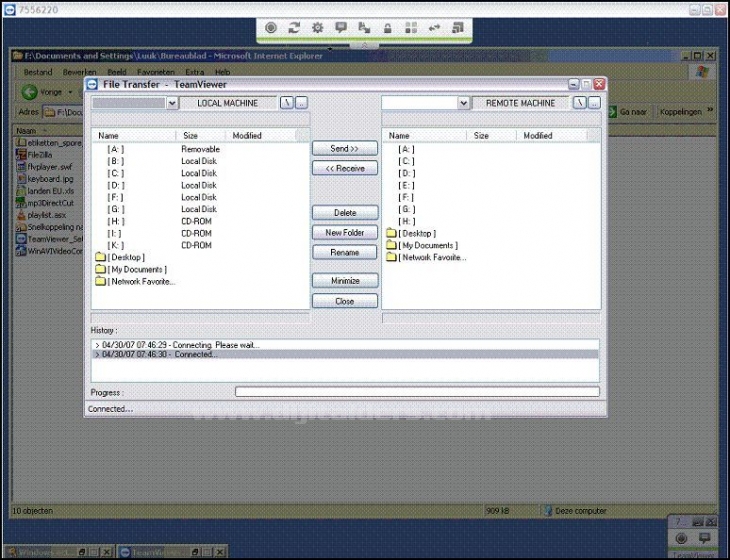This screenshot has width=730, height=560.
Task: Open Favorieten menu in the Explorer window
Action: coord(155,72)
